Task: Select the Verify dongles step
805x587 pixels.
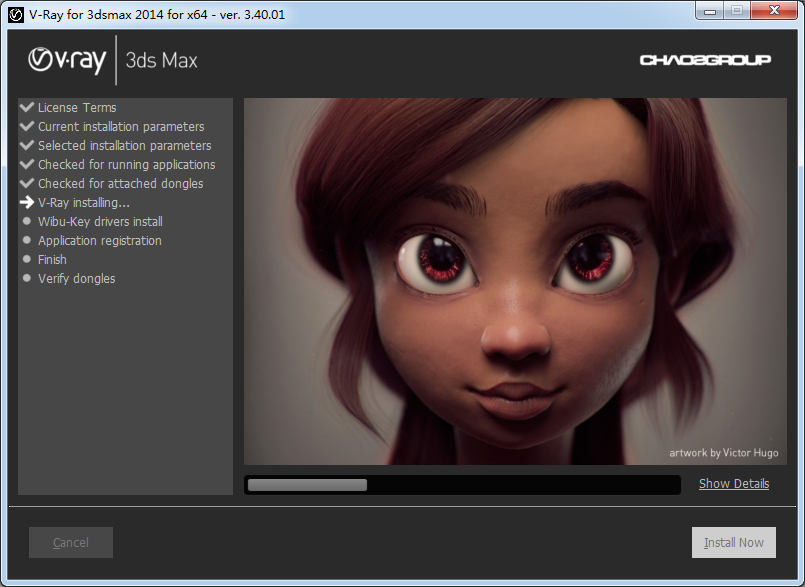Action: (76, 279)
